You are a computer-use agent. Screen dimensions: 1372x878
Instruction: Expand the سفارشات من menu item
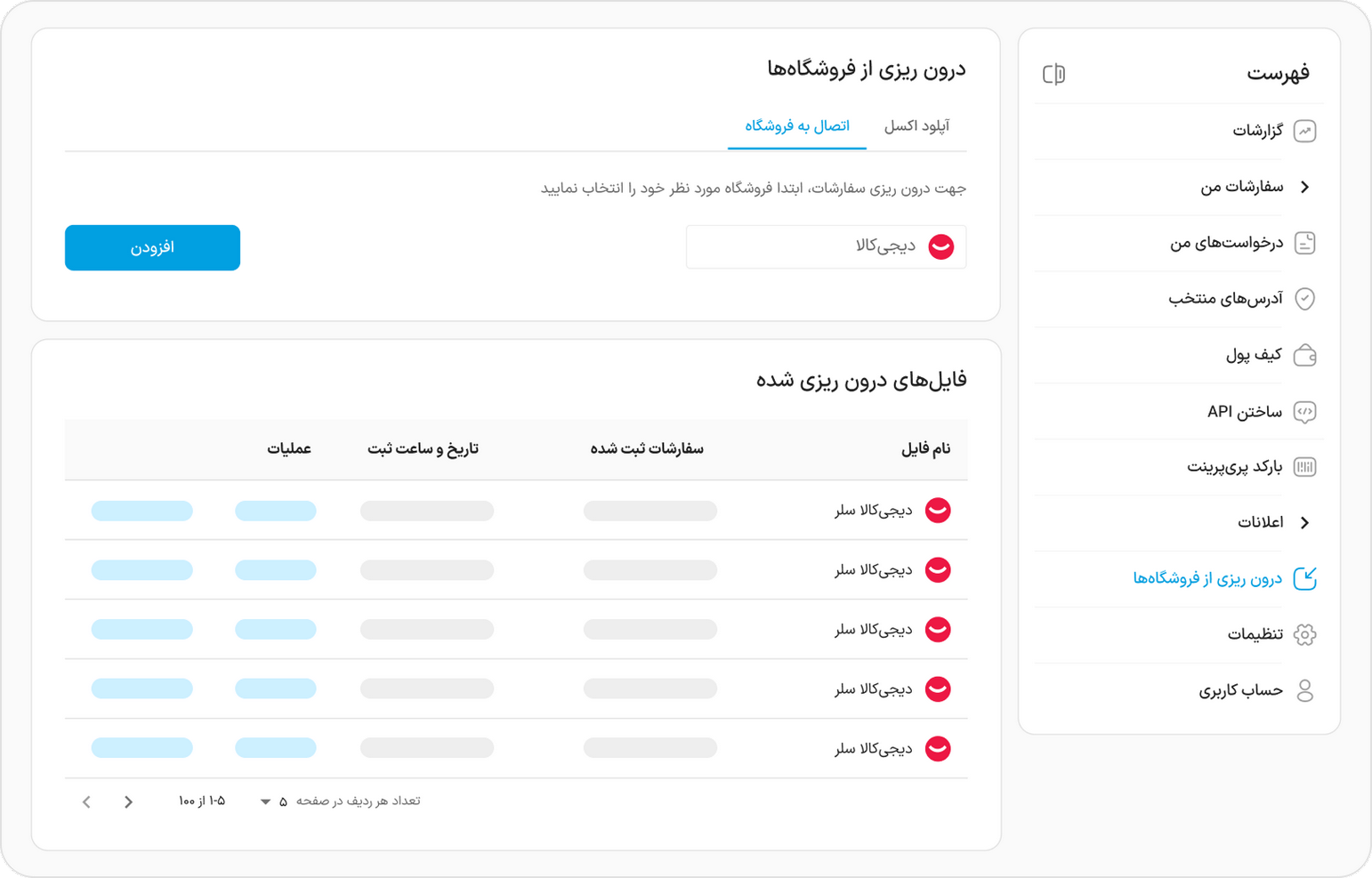point(1306,187)
